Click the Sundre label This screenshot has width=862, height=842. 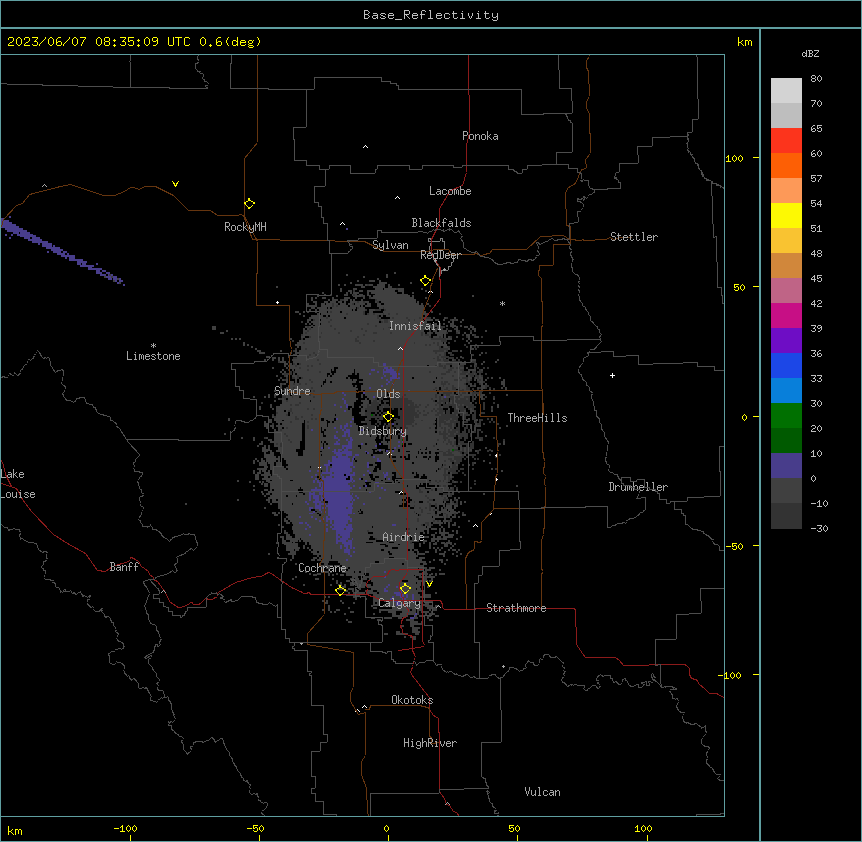click(292, 391)
